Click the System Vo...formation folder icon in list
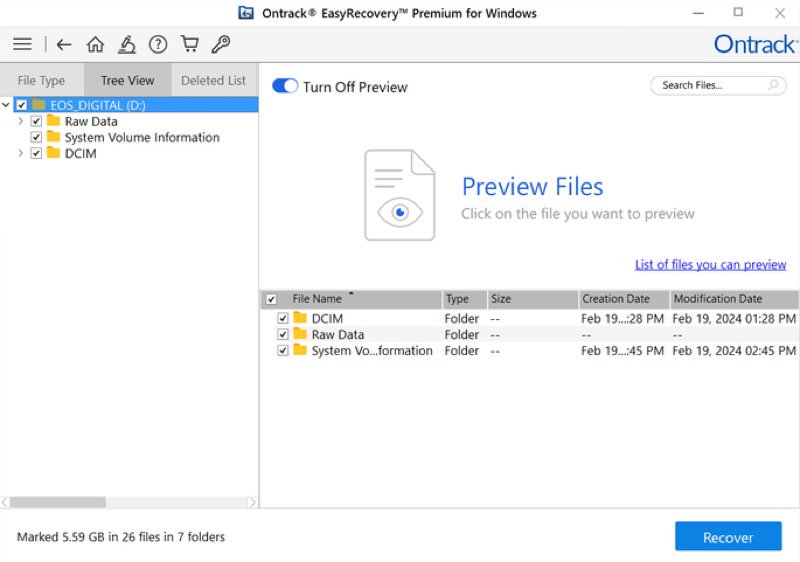800x562 pixels. tap(300, 350)
